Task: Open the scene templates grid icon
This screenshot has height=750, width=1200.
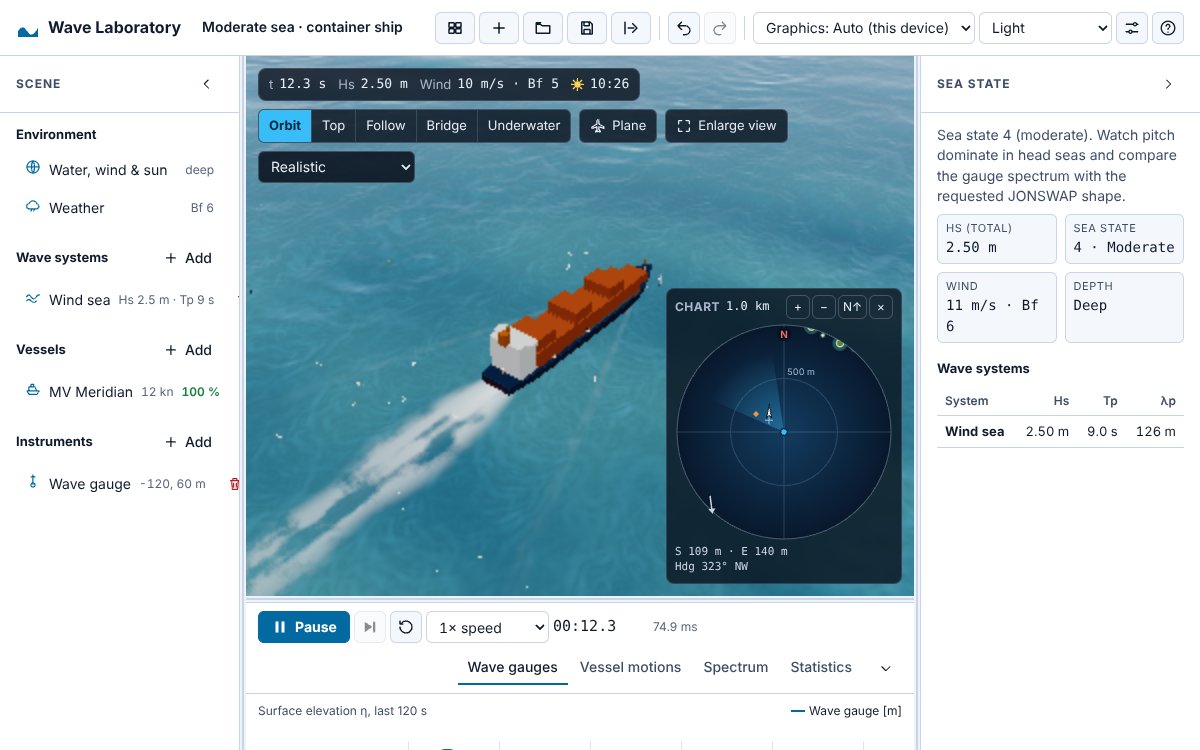Action: click(455, 28)
